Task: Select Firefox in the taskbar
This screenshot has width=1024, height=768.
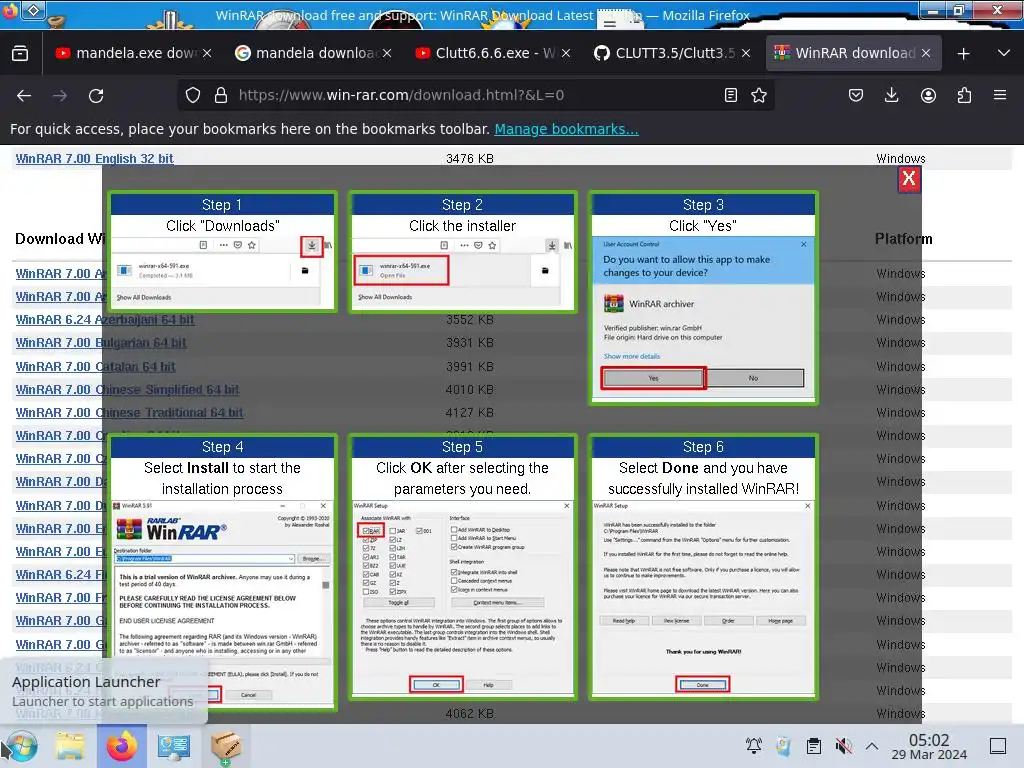Action: click(122, 746)
